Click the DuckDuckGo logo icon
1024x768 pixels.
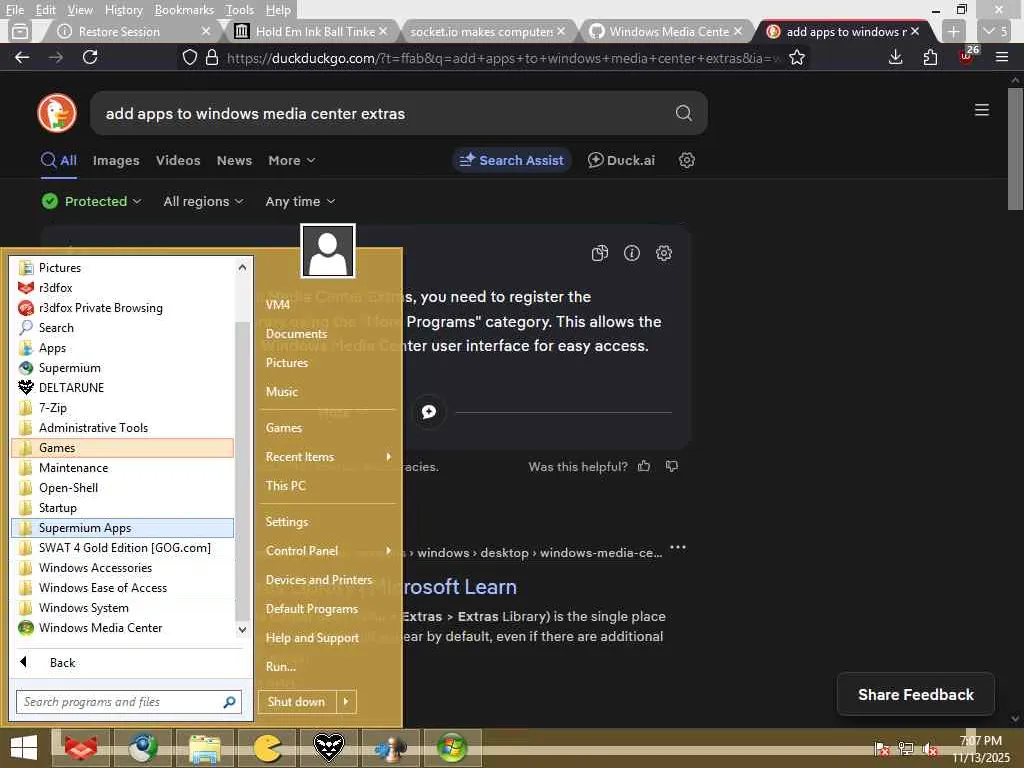click(57, 113)
